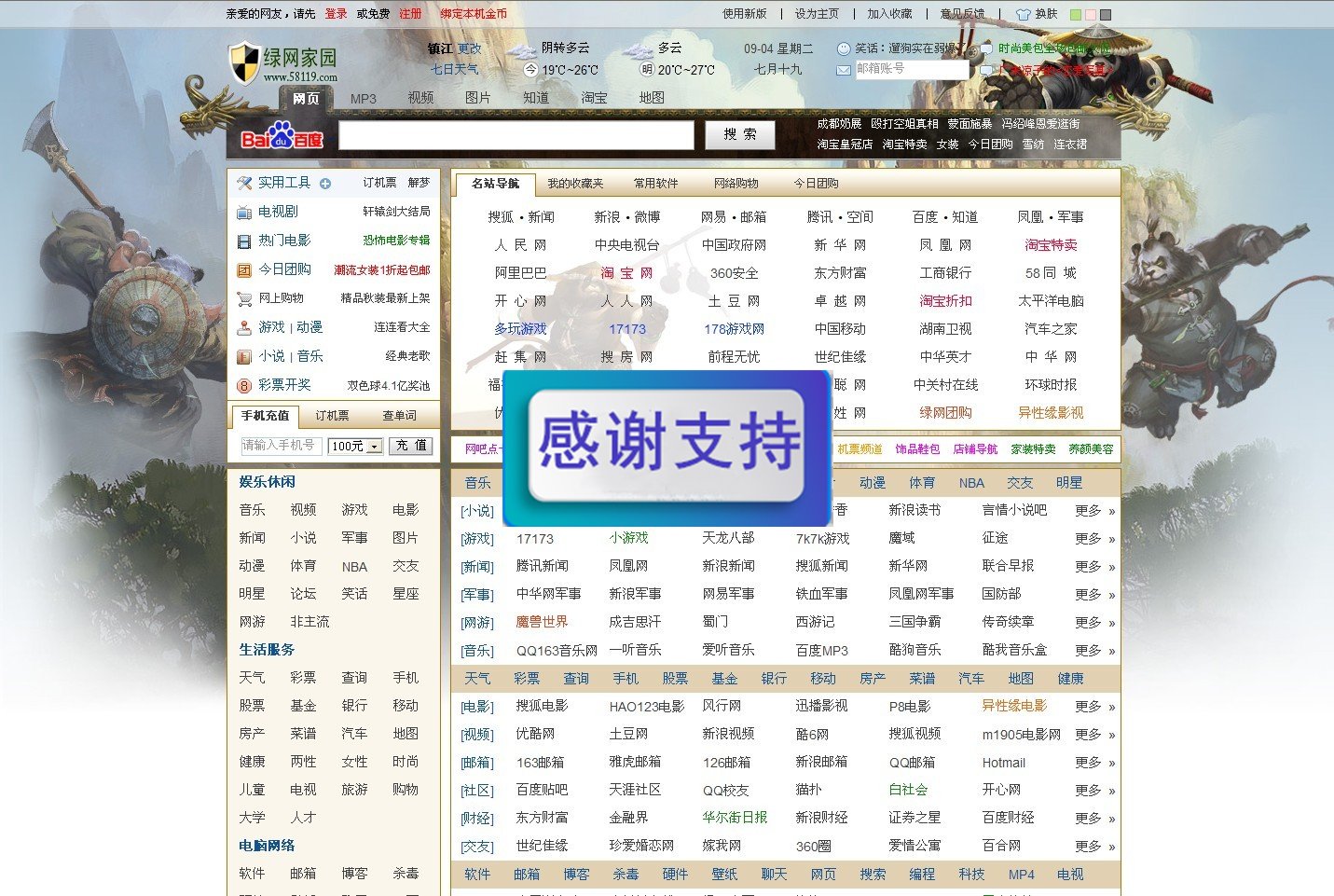Image resolution: width=1334 pixels, height=896 pixels.
Task: Open the 360安全 site link
Action: point(734,273)
